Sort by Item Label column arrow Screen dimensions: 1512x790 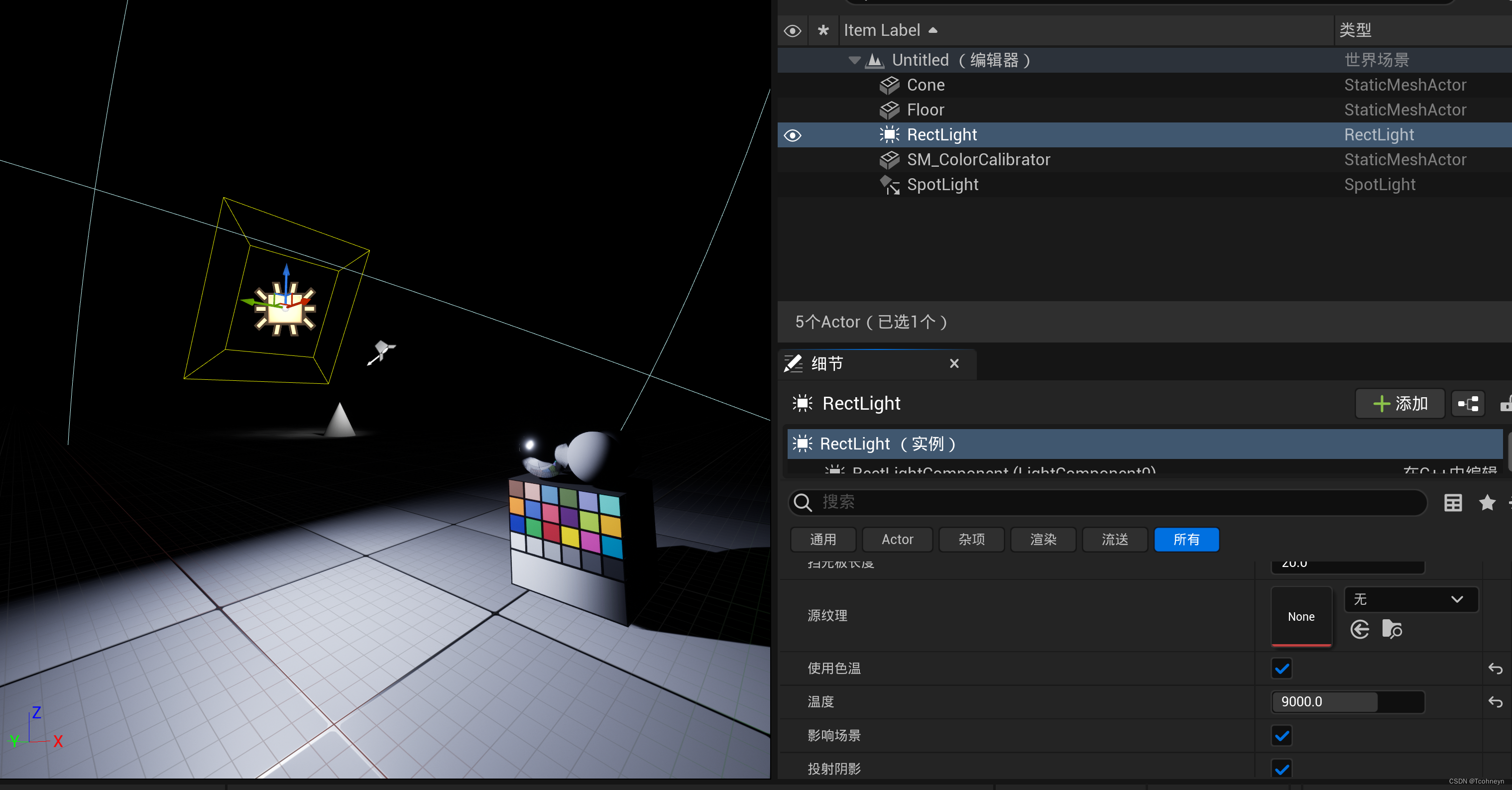point(932,30)
